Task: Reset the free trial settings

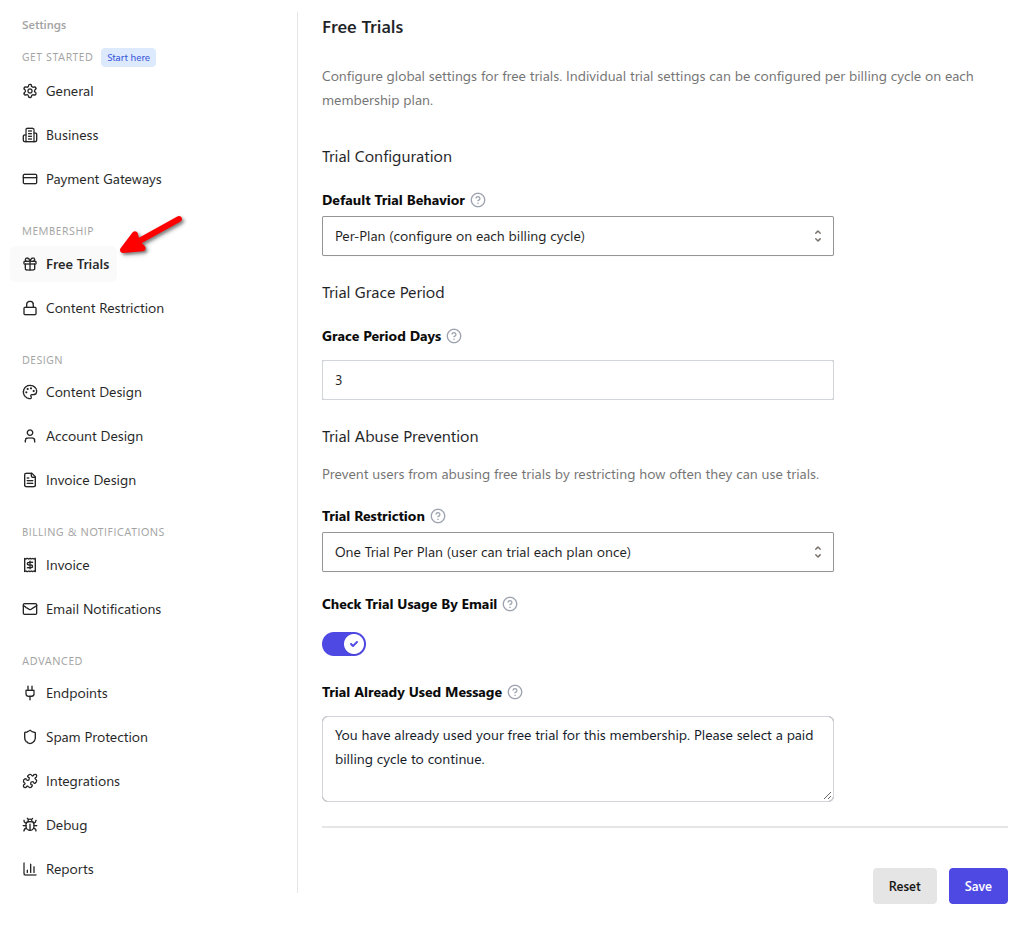Action: point(905,886)
